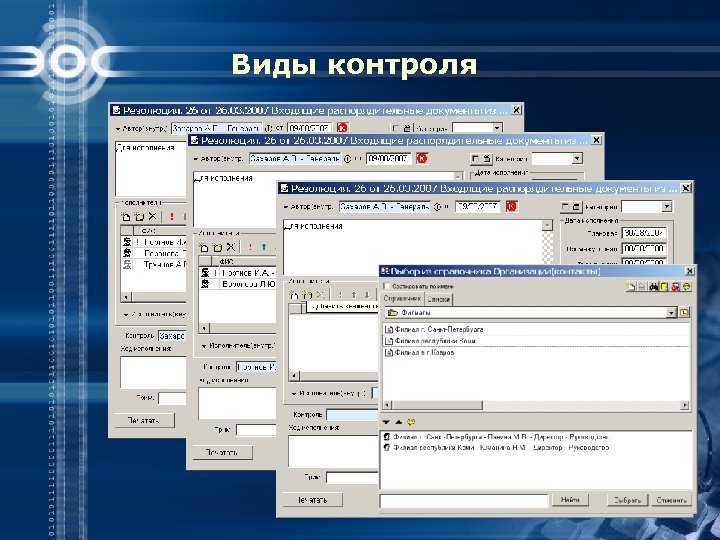The height and width of the screenshot is (540, 720).
Task: Click the green up arrow in the middle Resolution window
Action: coord(264,248)
